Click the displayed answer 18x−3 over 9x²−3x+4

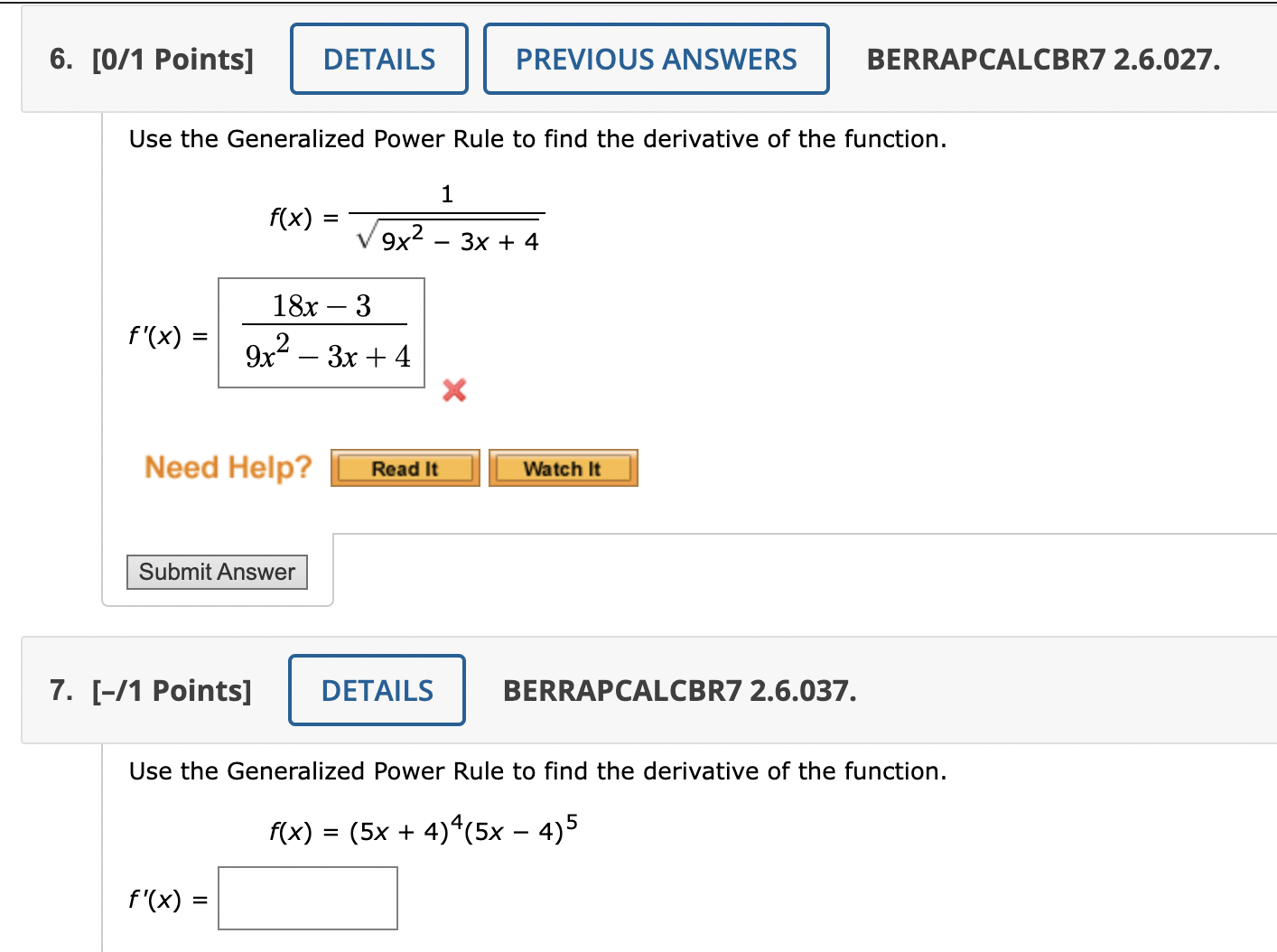322,332
